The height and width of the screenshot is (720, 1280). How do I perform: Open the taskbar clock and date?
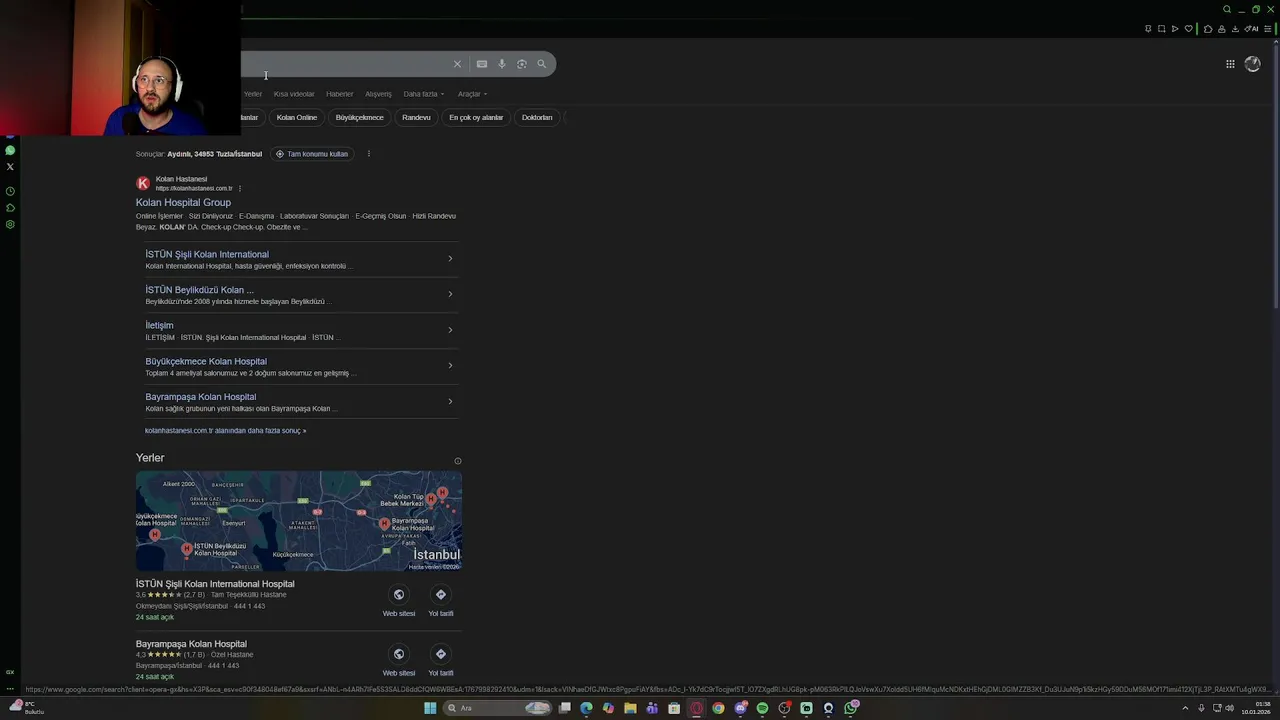1256,708
